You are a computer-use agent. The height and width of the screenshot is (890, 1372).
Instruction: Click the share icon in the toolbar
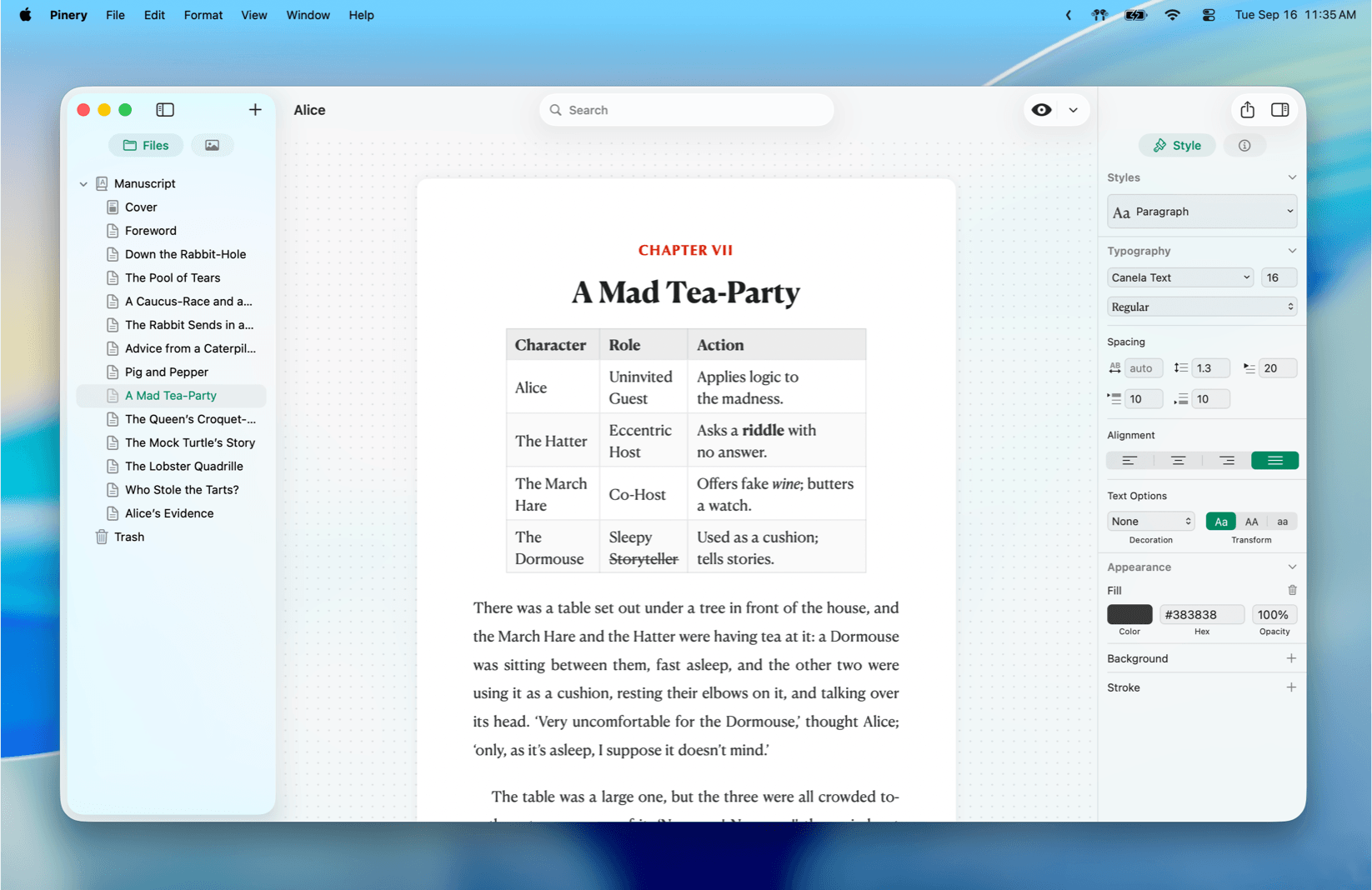pos(1246,109)
